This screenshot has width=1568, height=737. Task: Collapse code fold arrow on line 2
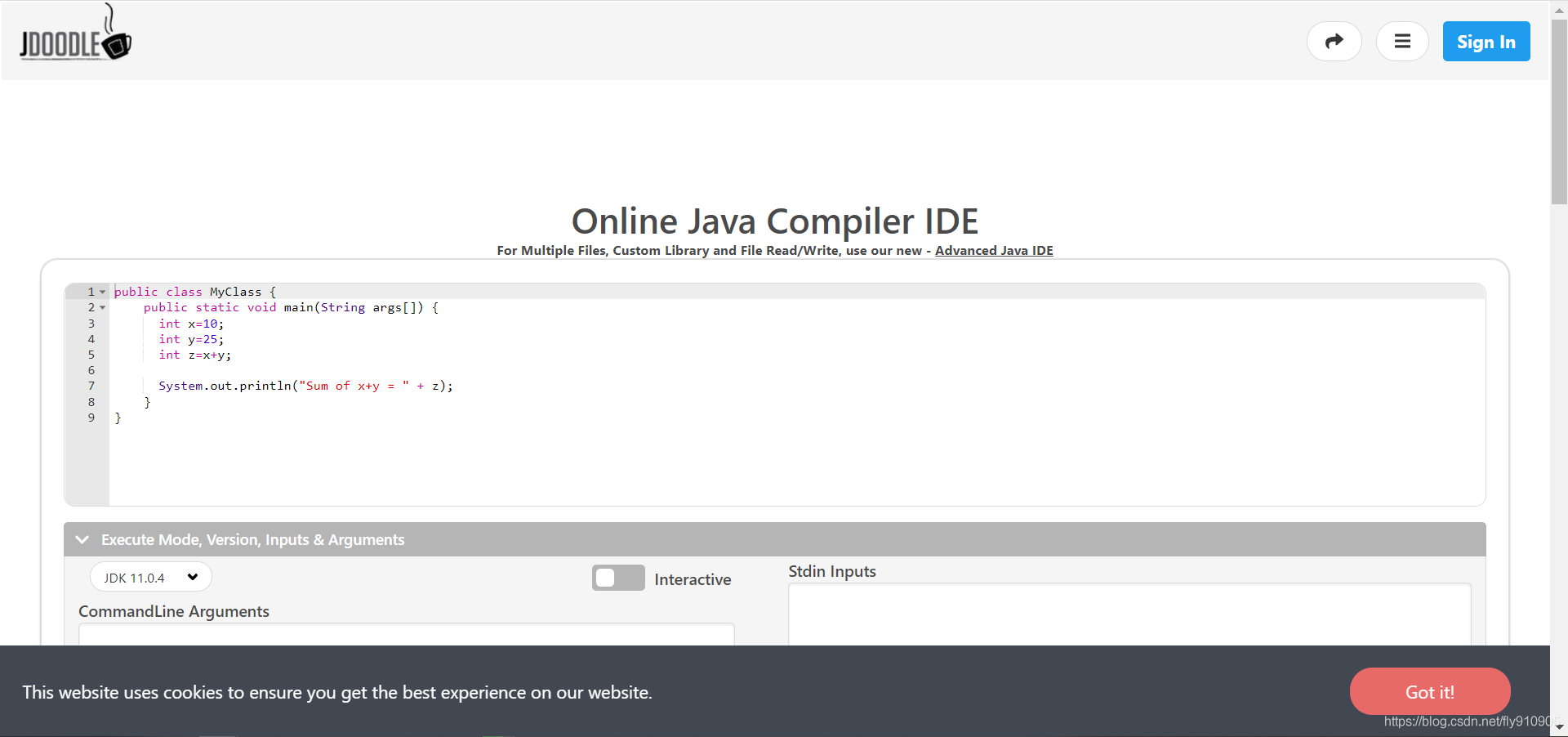click(103, 308)
